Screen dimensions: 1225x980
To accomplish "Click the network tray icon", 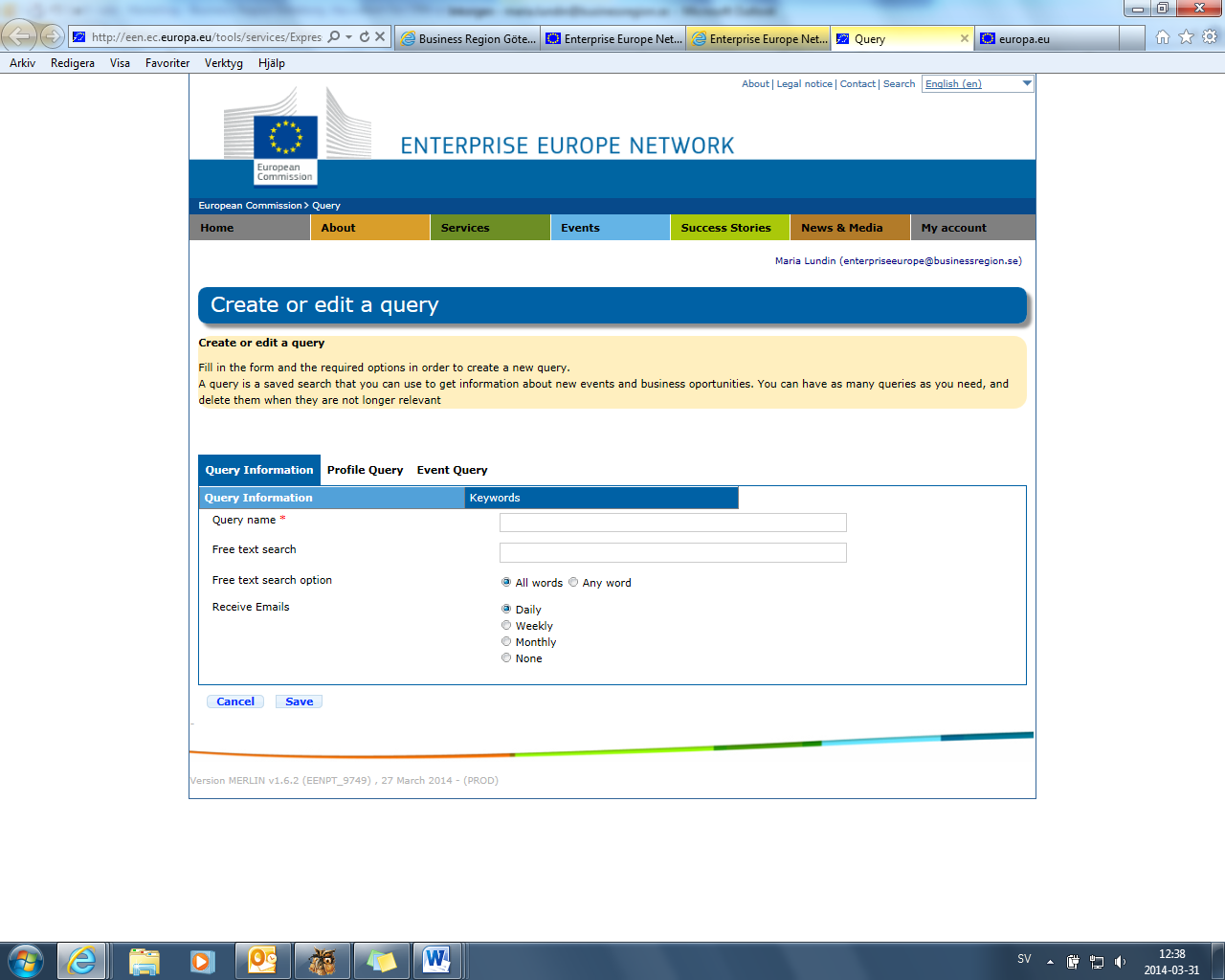I will click(1097, 962).
